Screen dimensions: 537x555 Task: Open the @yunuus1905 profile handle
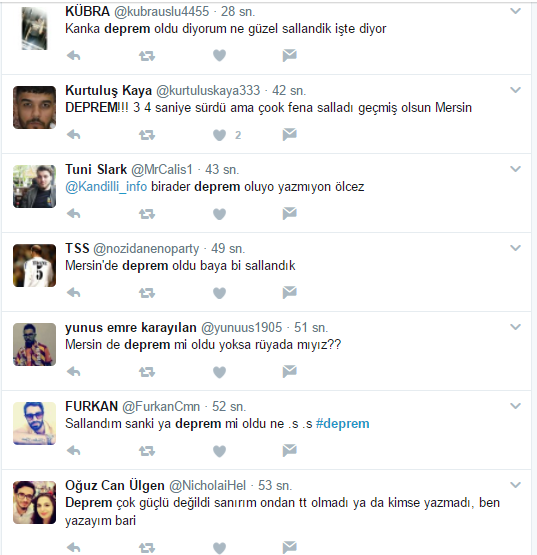coord(241,328)
